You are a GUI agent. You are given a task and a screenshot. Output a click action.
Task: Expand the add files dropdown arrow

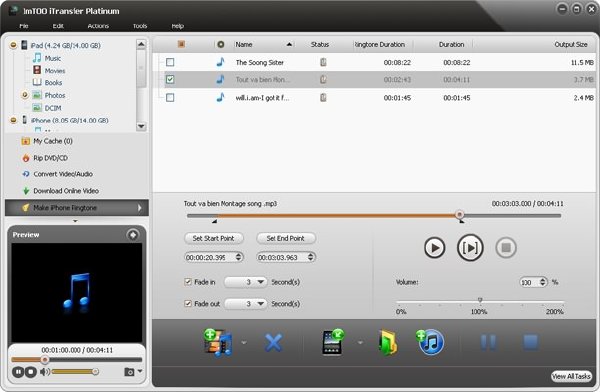coord(244,342)
